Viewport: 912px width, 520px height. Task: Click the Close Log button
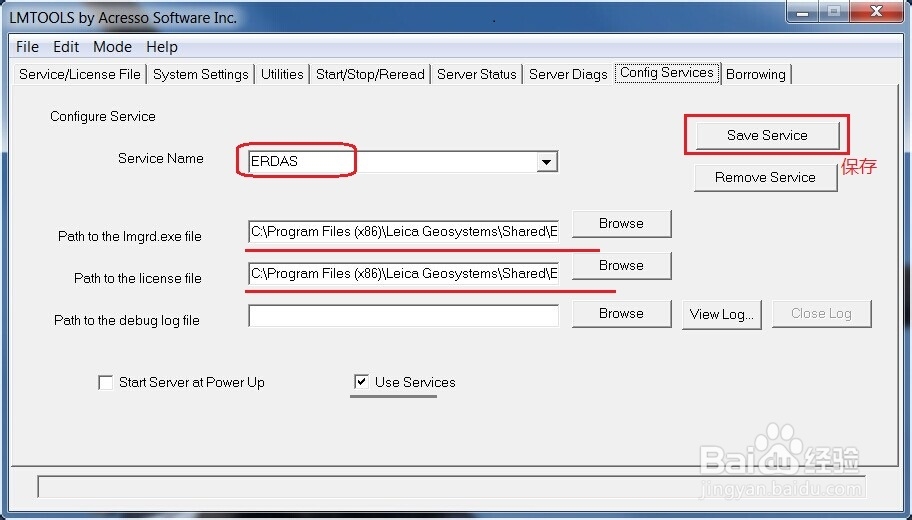coord(821,314)
